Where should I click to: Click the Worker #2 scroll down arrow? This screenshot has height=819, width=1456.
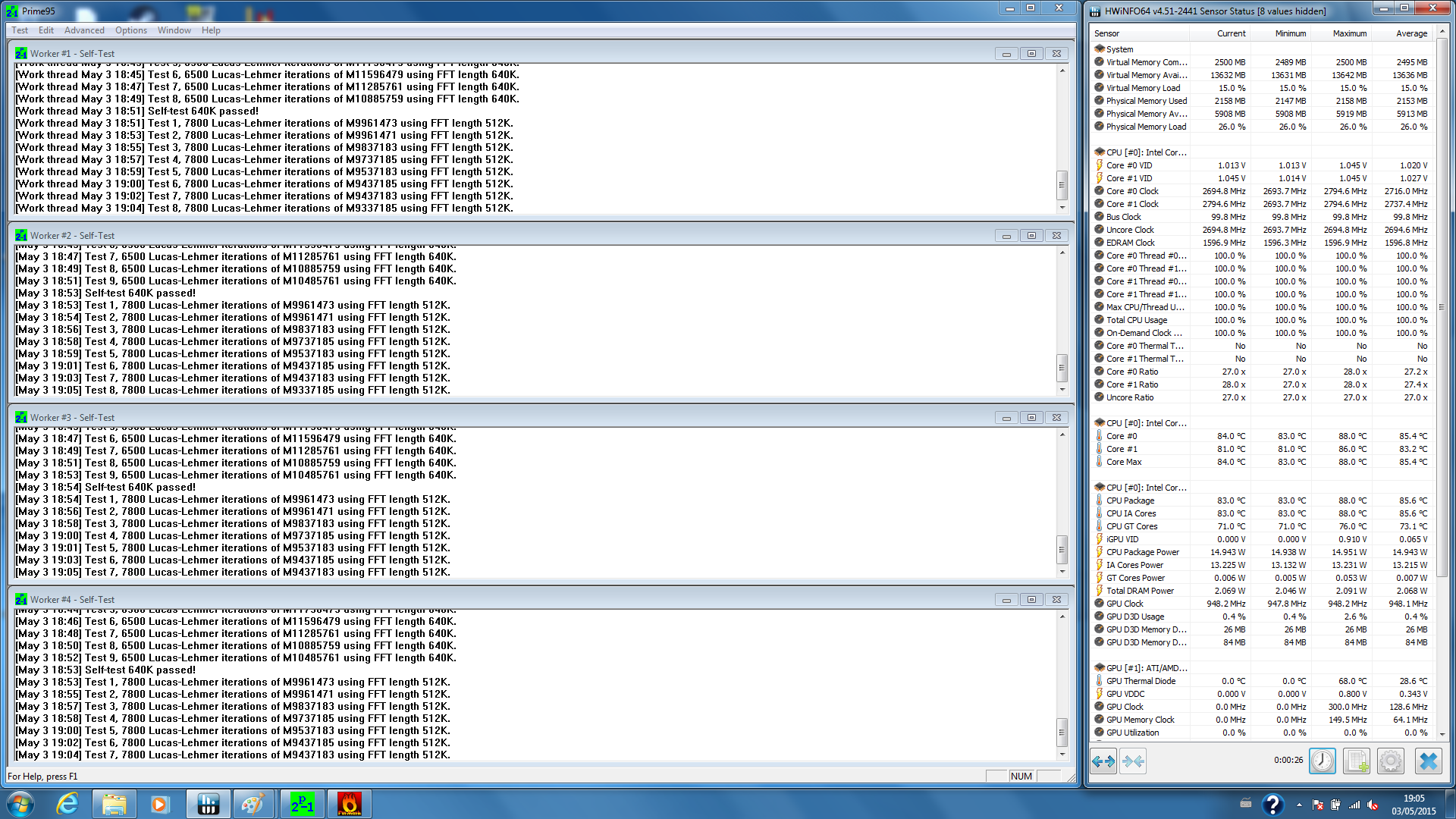click(1062, 390)
